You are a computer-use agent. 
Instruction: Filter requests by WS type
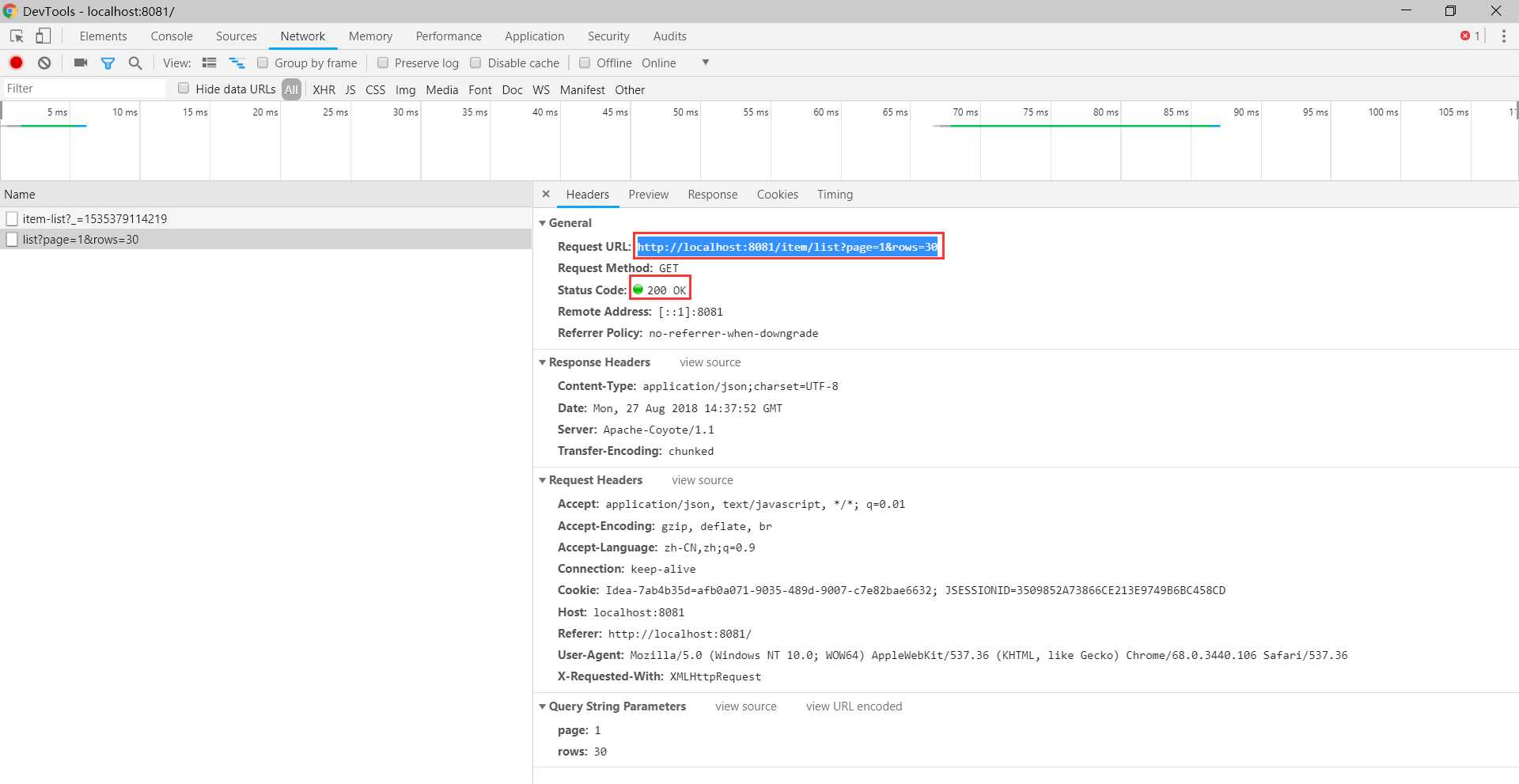point(541,89)
